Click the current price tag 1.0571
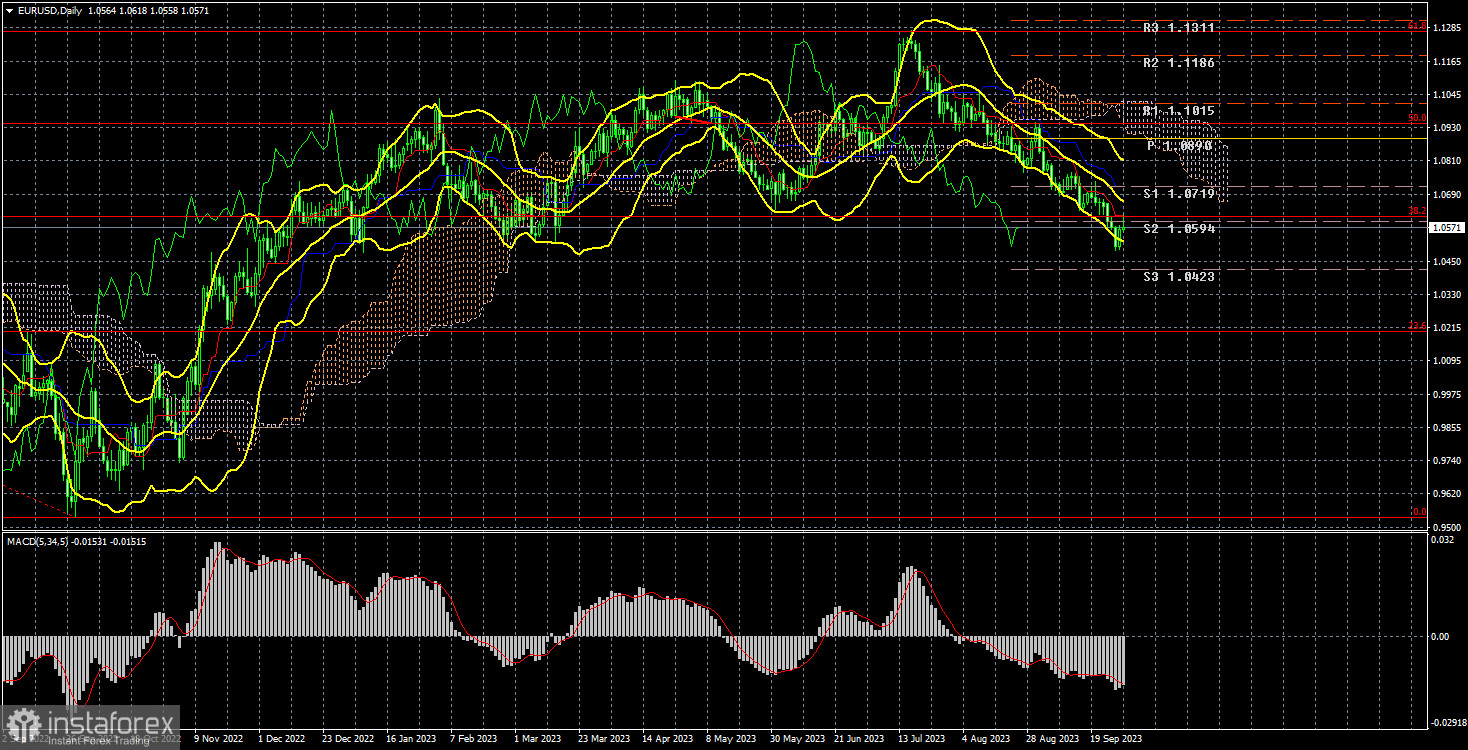1468x750 pixels. (x=1446, y=228)
